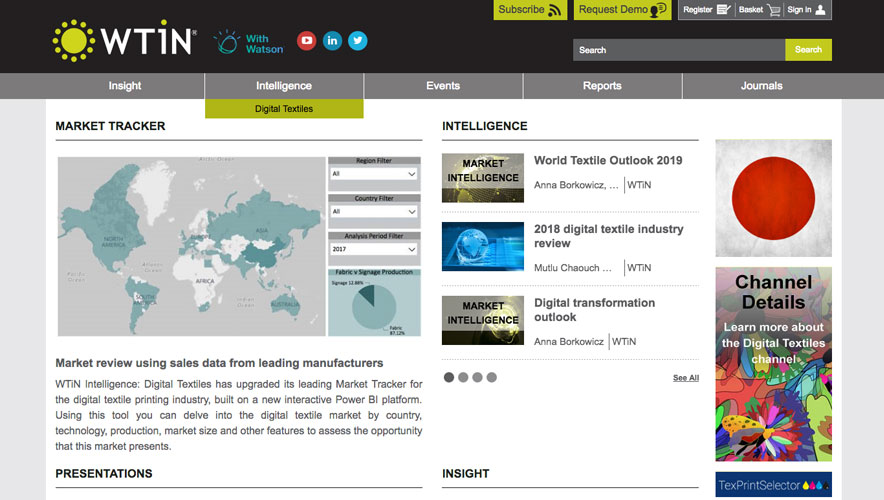This screenshot has height=500, width=884.
Task: Click the MARKET TRACKER section heading
Action: (x=110, y=126)
